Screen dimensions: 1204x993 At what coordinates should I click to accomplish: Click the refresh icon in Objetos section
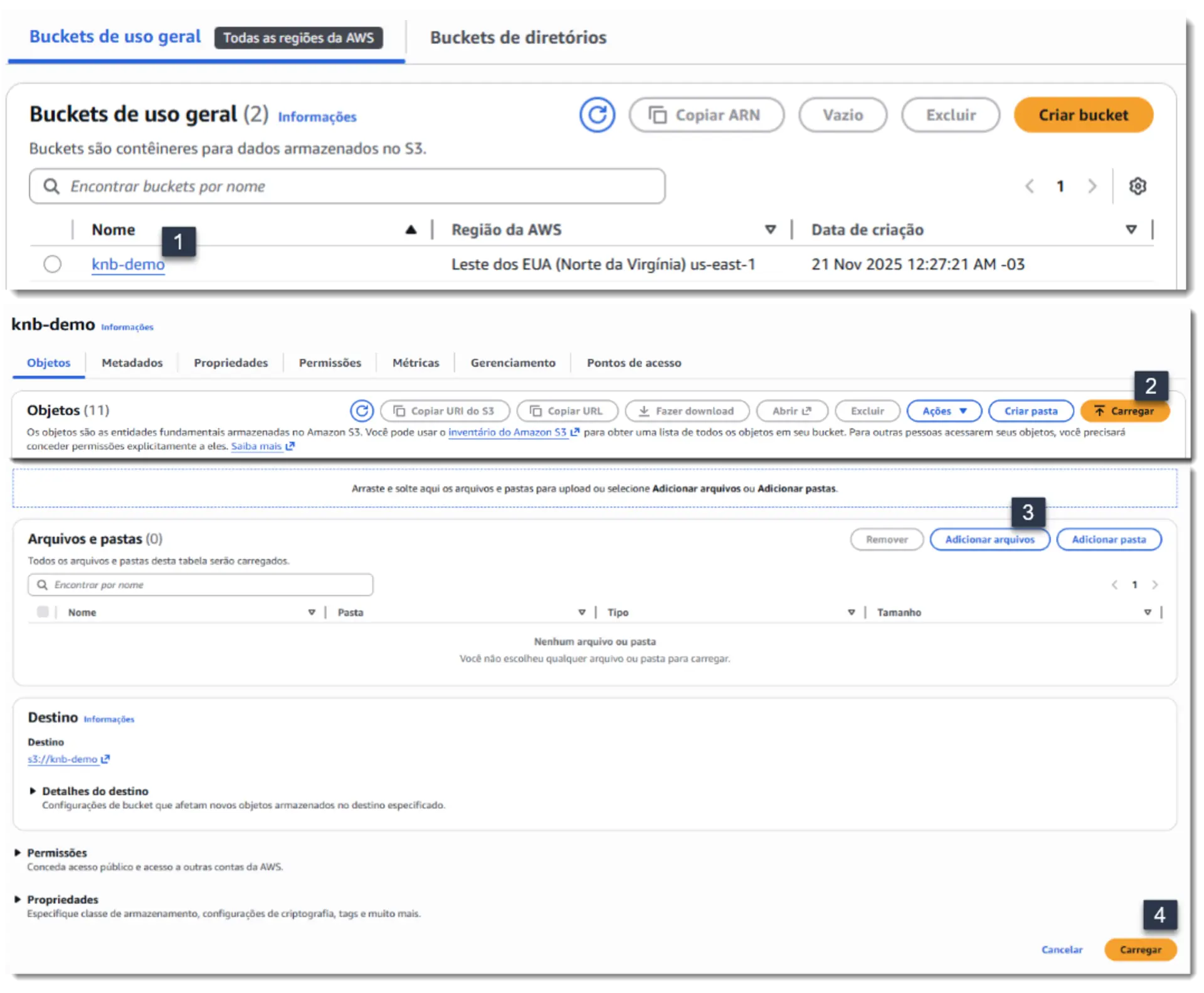tap(362, 411)
